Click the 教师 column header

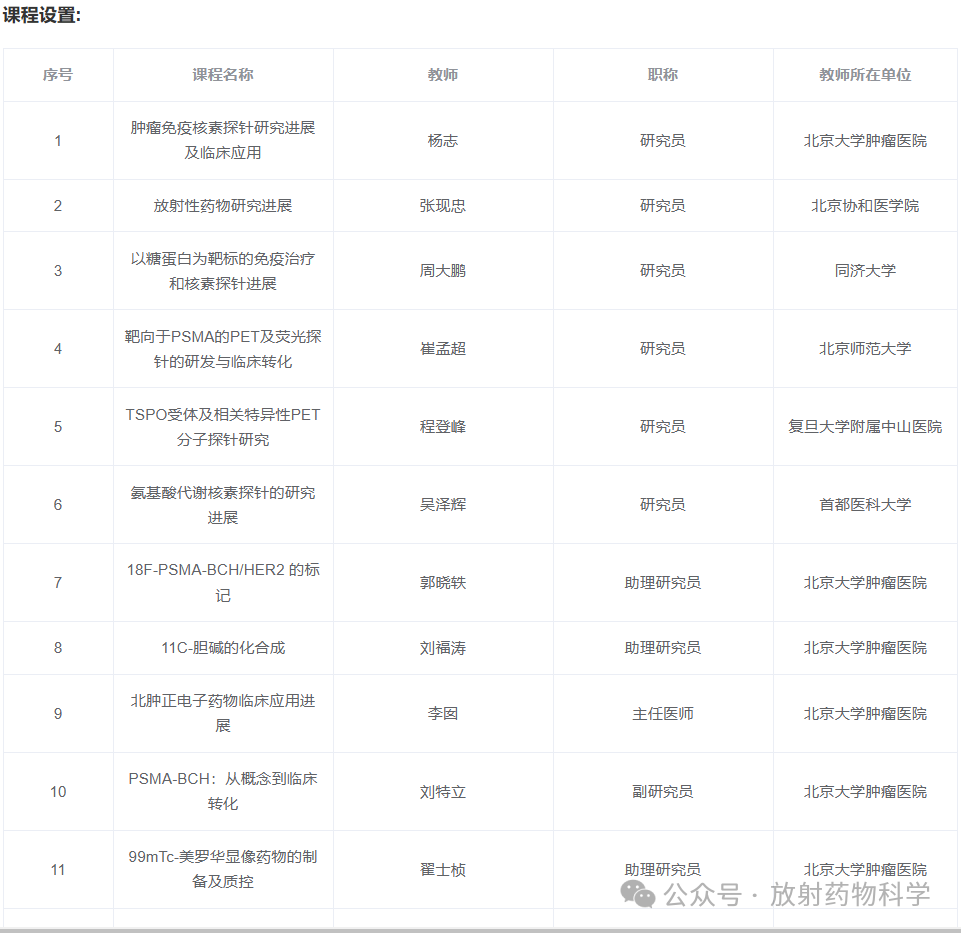[x=443, y=75]
